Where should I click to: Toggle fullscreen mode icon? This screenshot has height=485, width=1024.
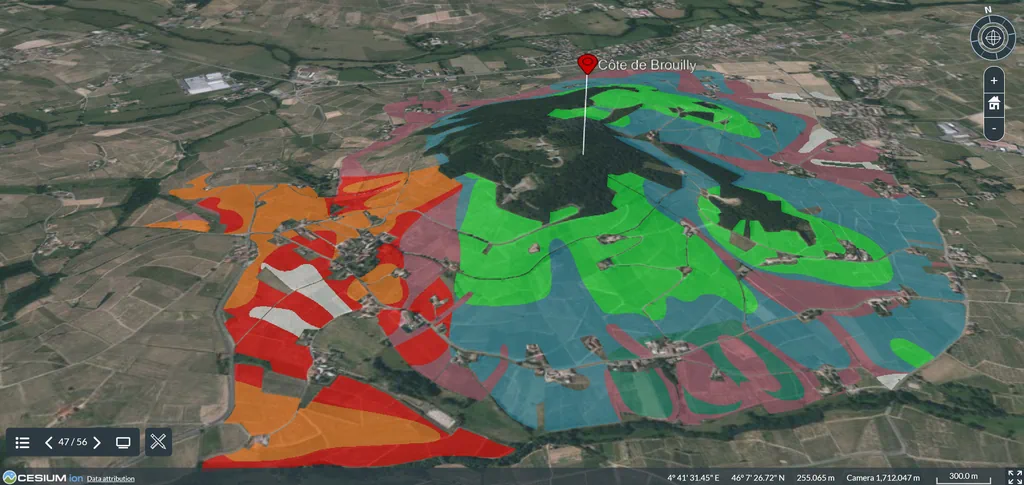(x=1014, y=477)
